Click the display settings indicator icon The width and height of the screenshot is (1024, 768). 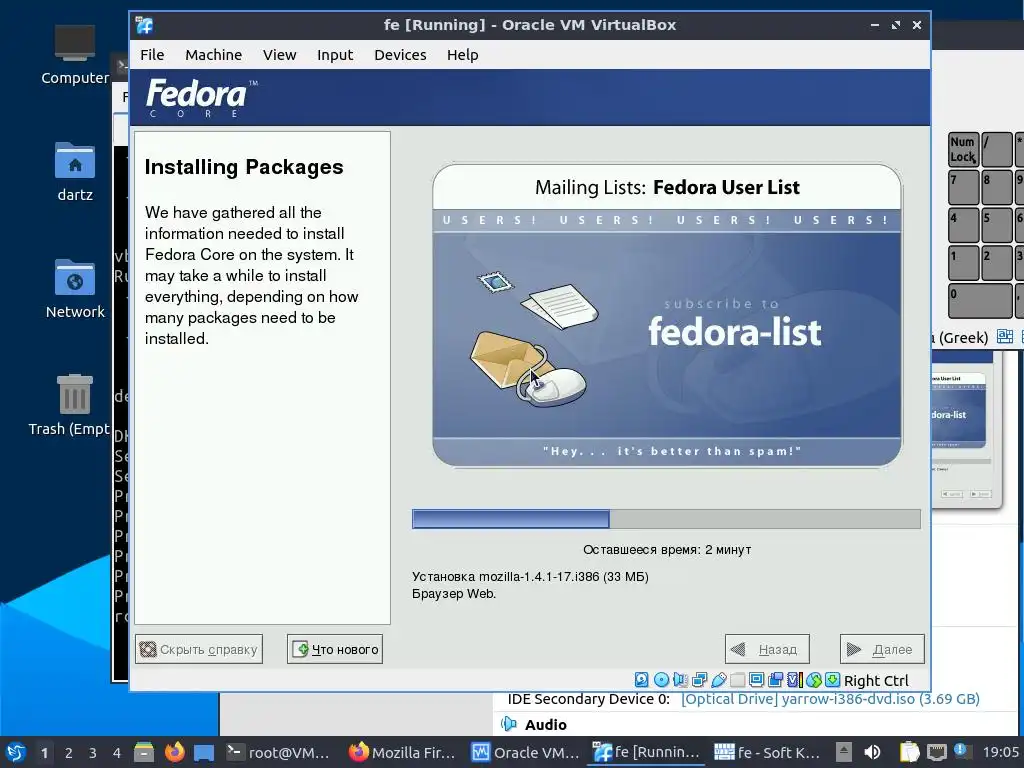[756, 680]
